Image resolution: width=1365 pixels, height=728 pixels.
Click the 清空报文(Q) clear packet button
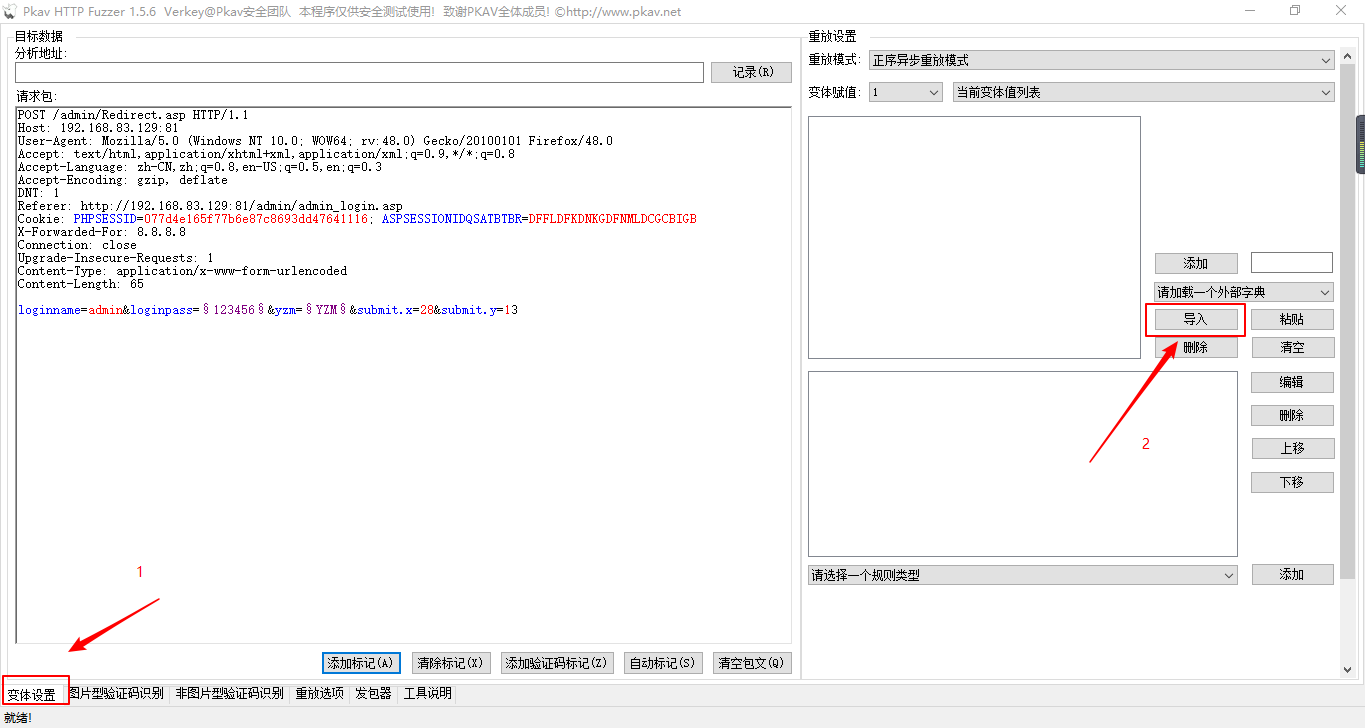752,662
